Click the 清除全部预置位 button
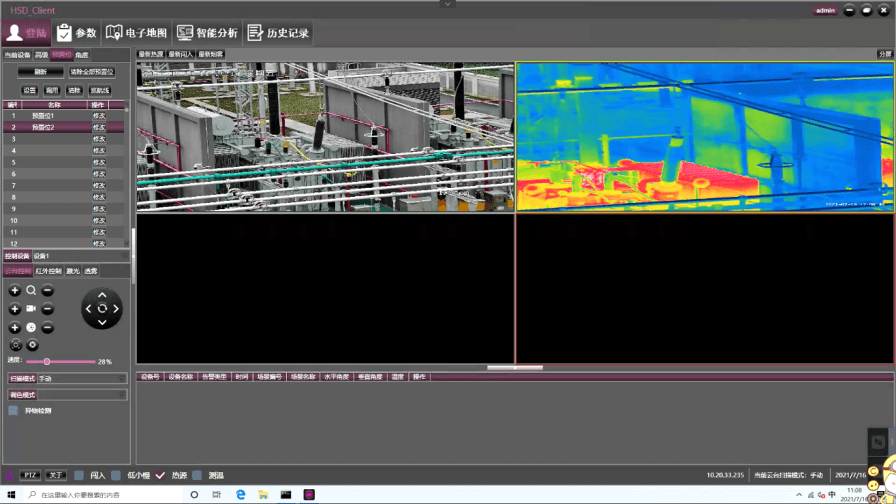The image size is (896, 504). pos(92,72)
